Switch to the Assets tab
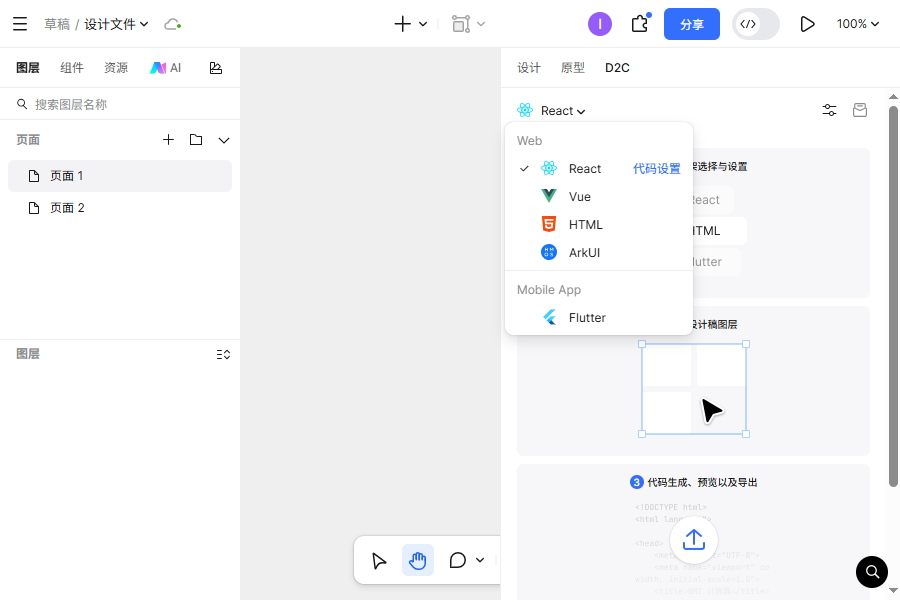Viewport: 900px width, 600px height. (x=115, y=68)
